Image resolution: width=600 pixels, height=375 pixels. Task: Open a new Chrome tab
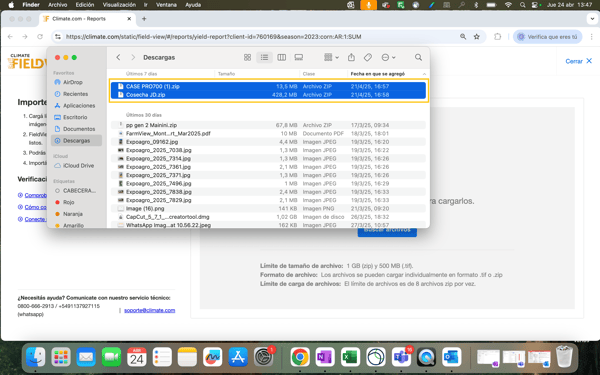144,19
